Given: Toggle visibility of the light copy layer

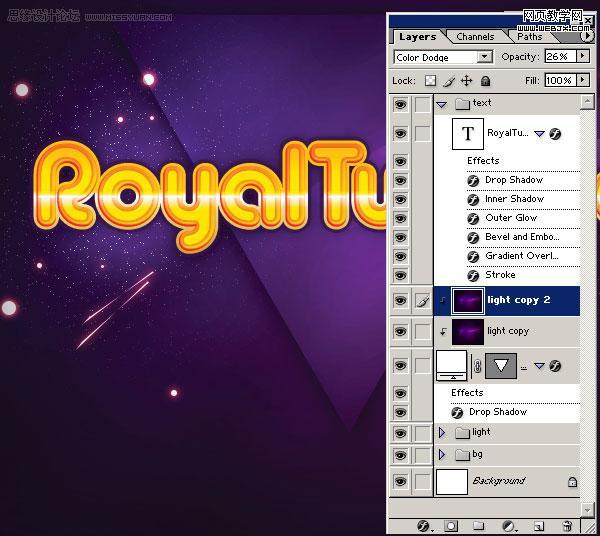Looking at the screenshot, I should (x=400, y=331).
